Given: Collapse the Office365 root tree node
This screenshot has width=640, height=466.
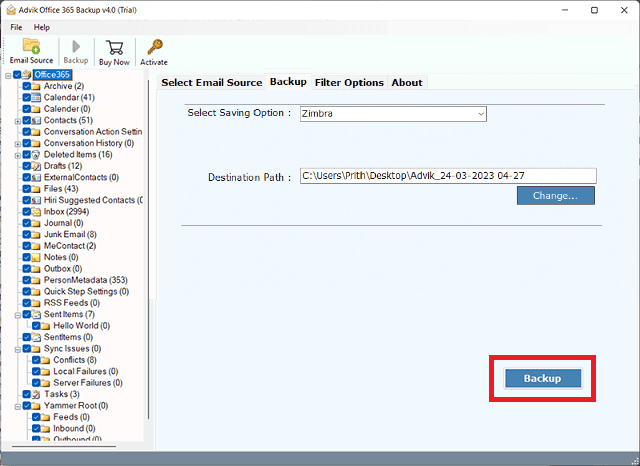Looking at the screenshot, I should (8, 75).
